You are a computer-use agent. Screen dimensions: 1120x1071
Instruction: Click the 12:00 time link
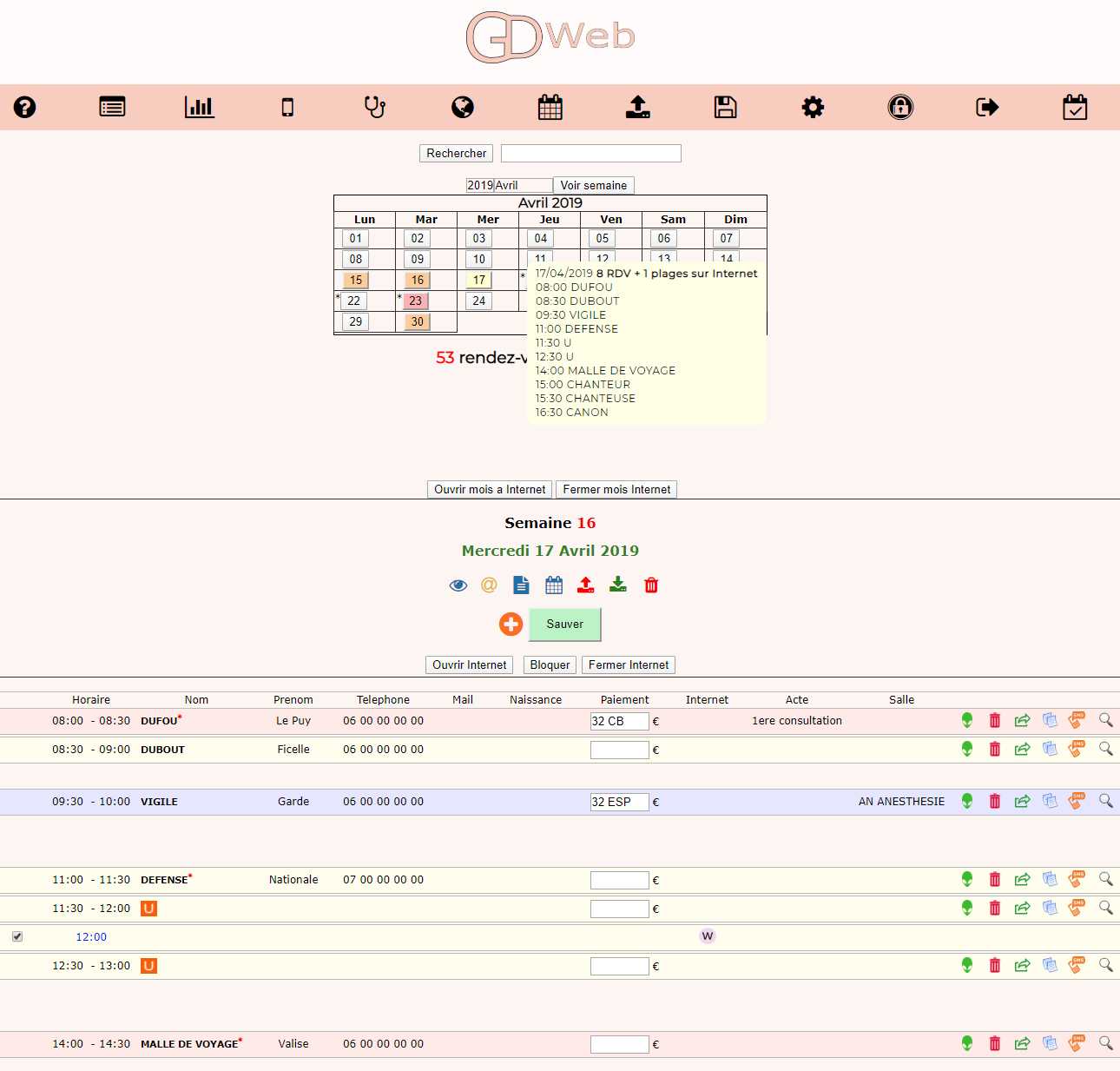pyautogui.click(x=91, y=936)
